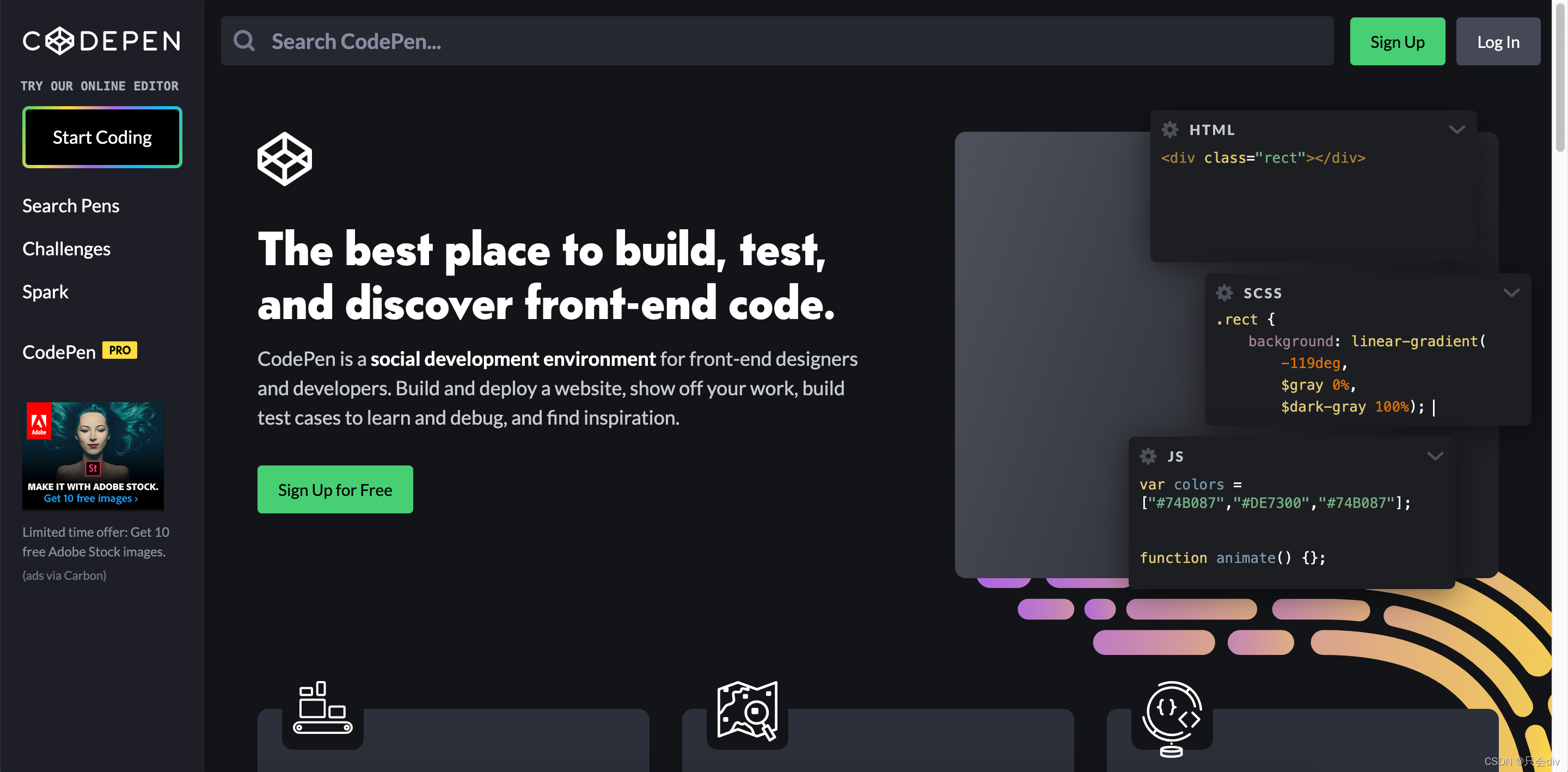
Task: Click the search magnifier icon
Action: [x=244, y=41]
